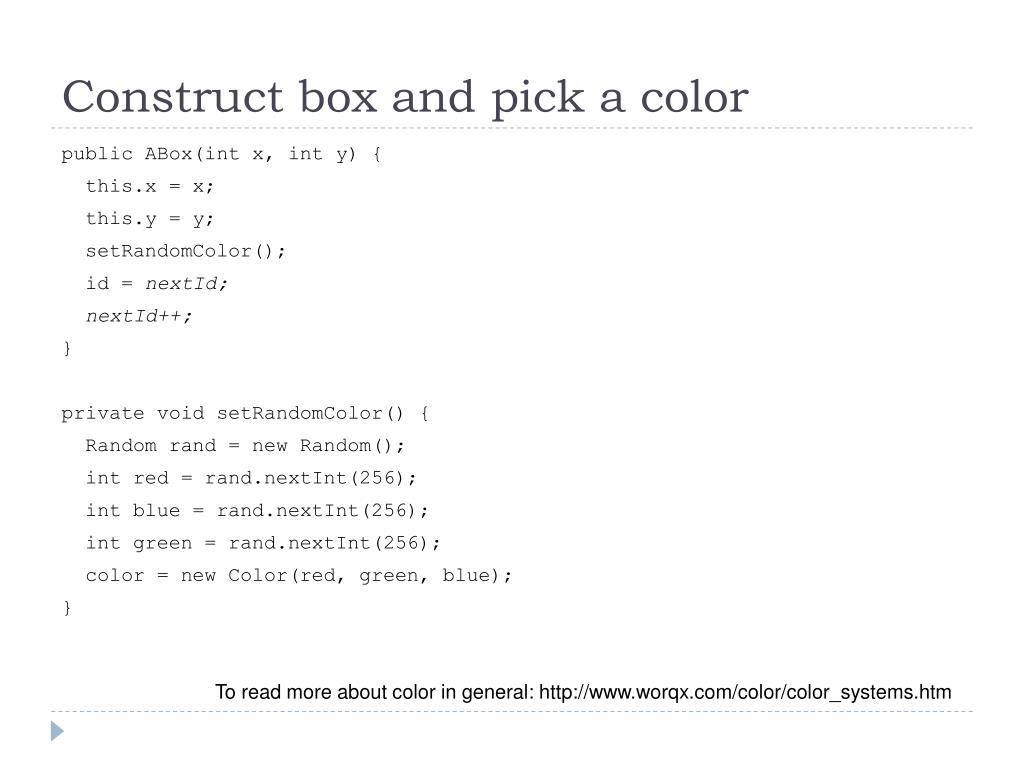Click the blue triangle arrow icon
1024x768 pixels.
click(57, 731)
